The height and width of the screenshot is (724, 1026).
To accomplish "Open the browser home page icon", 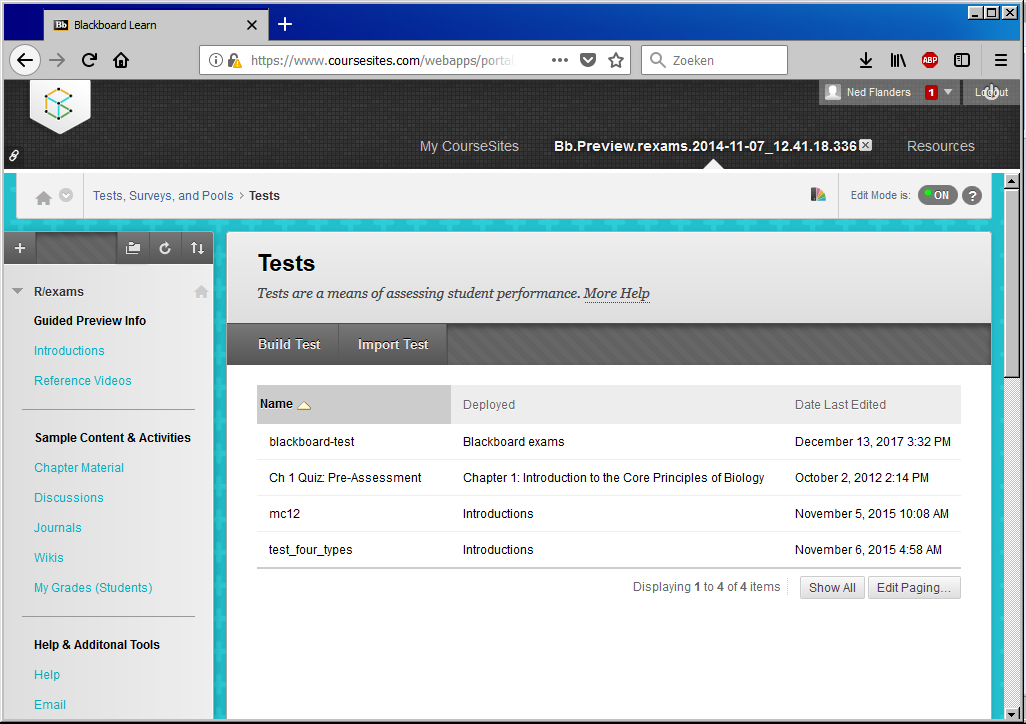I will pyautogui.click(x=121, y=60).
